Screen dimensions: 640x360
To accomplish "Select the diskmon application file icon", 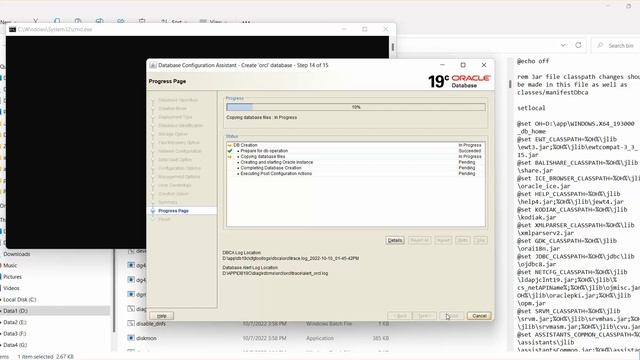I will (x=131, y=338).
